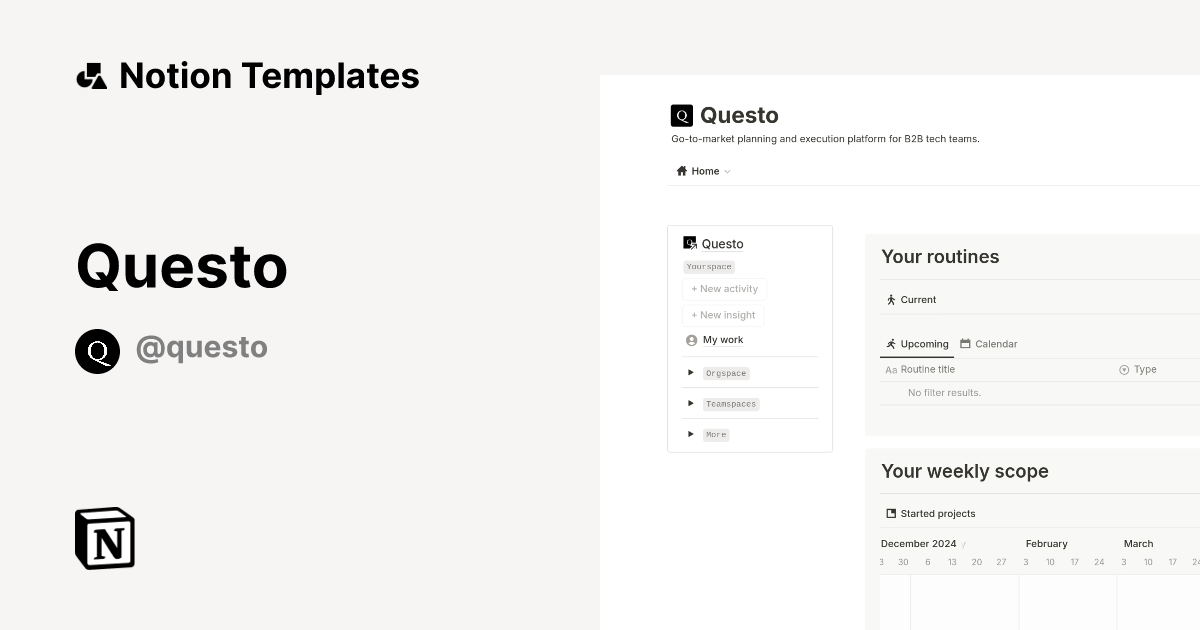Expand the More section
This screenshot has width=1200, height=630.
pyautogui.click(x=691, y=434)
